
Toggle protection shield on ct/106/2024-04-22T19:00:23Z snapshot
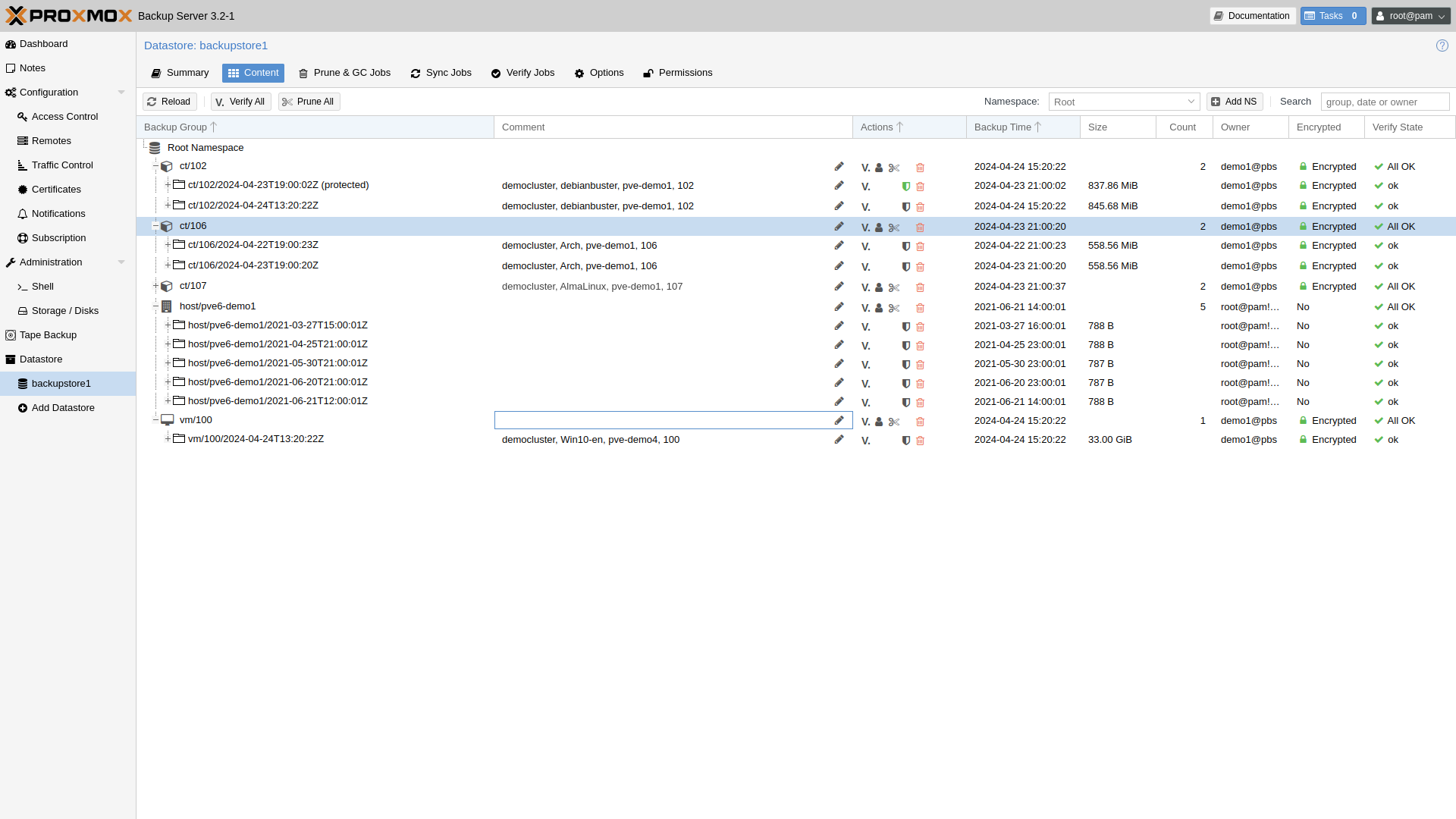[905, 246]
